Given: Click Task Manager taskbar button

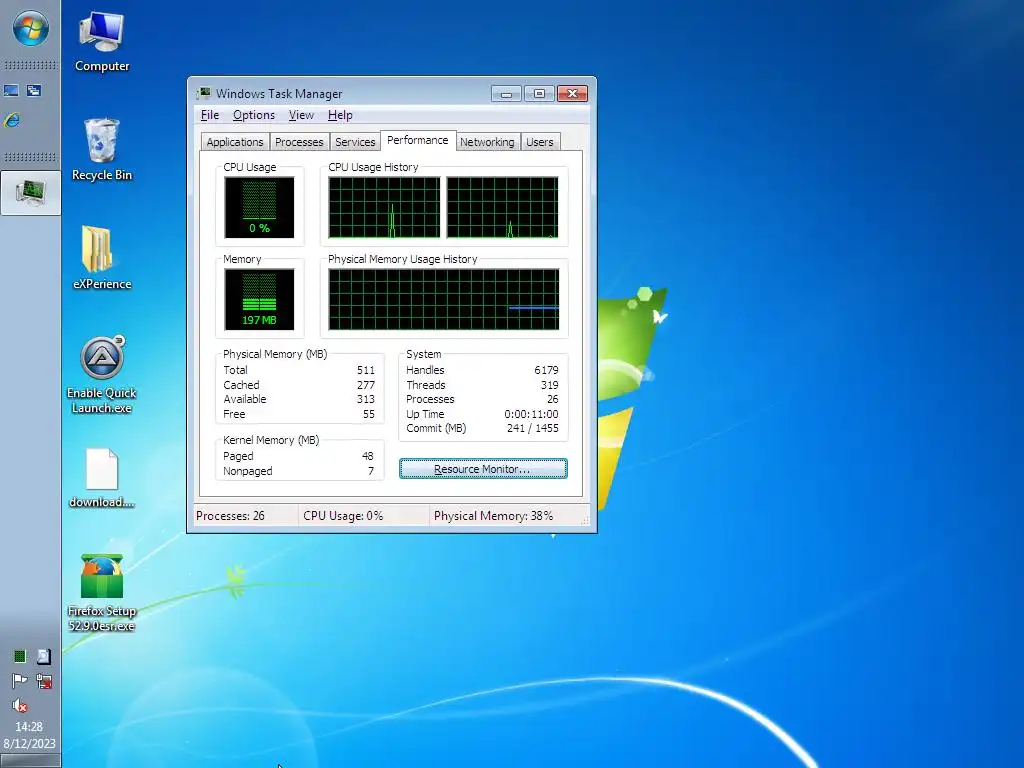Looking at the screenshot, I should click(x=30, y=193).
